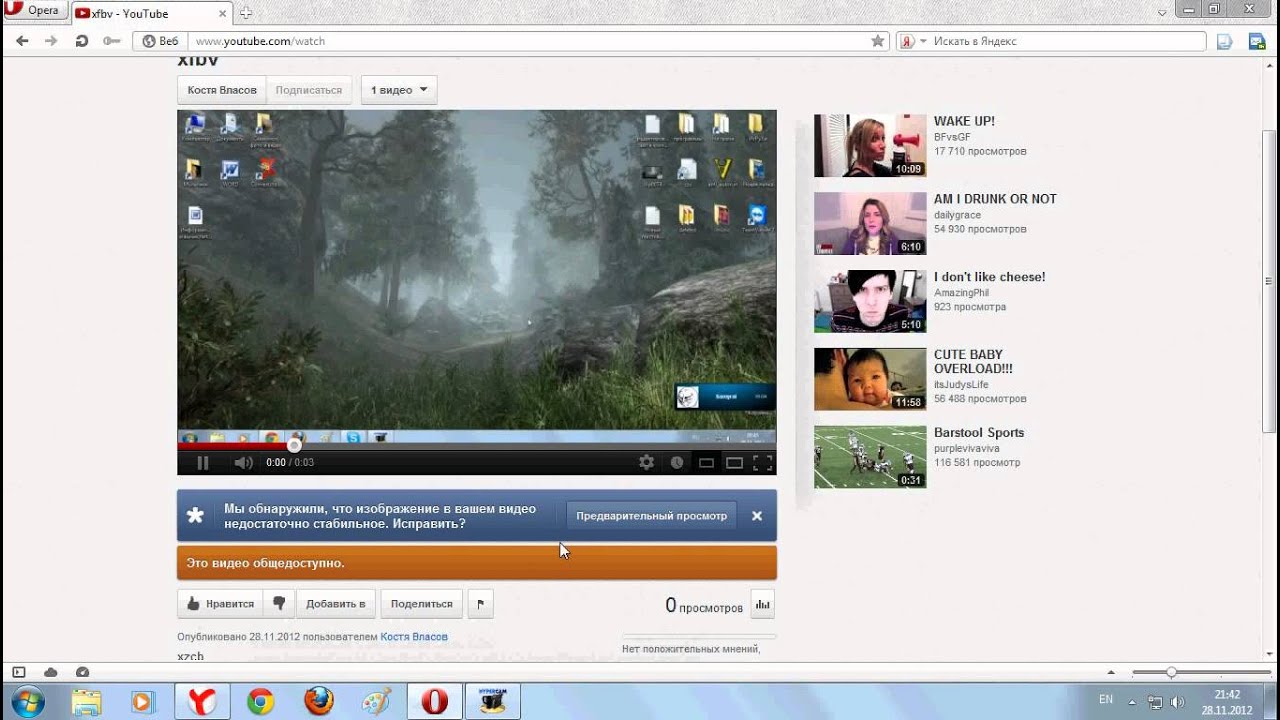The image size is (1280, 720).
Task: Open the 'Добавить в' dropdown
Action: tap(336, 604)
